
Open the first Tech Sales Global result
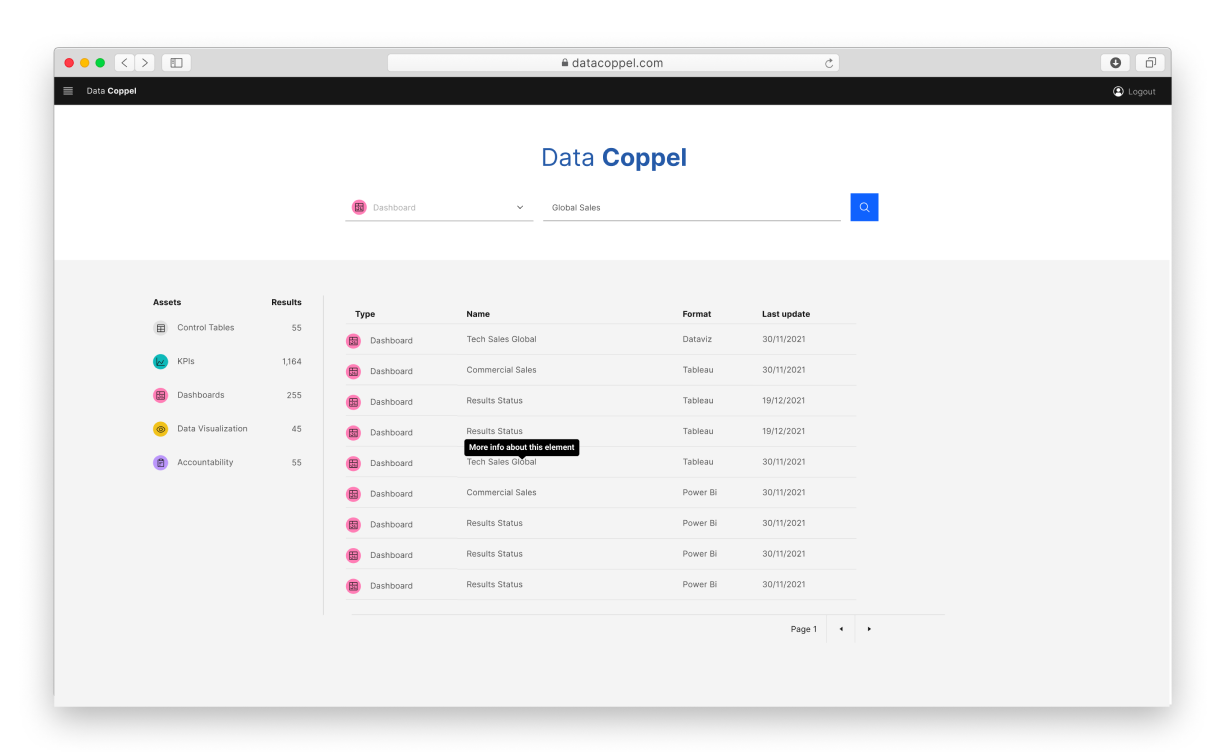click(501, 340)
